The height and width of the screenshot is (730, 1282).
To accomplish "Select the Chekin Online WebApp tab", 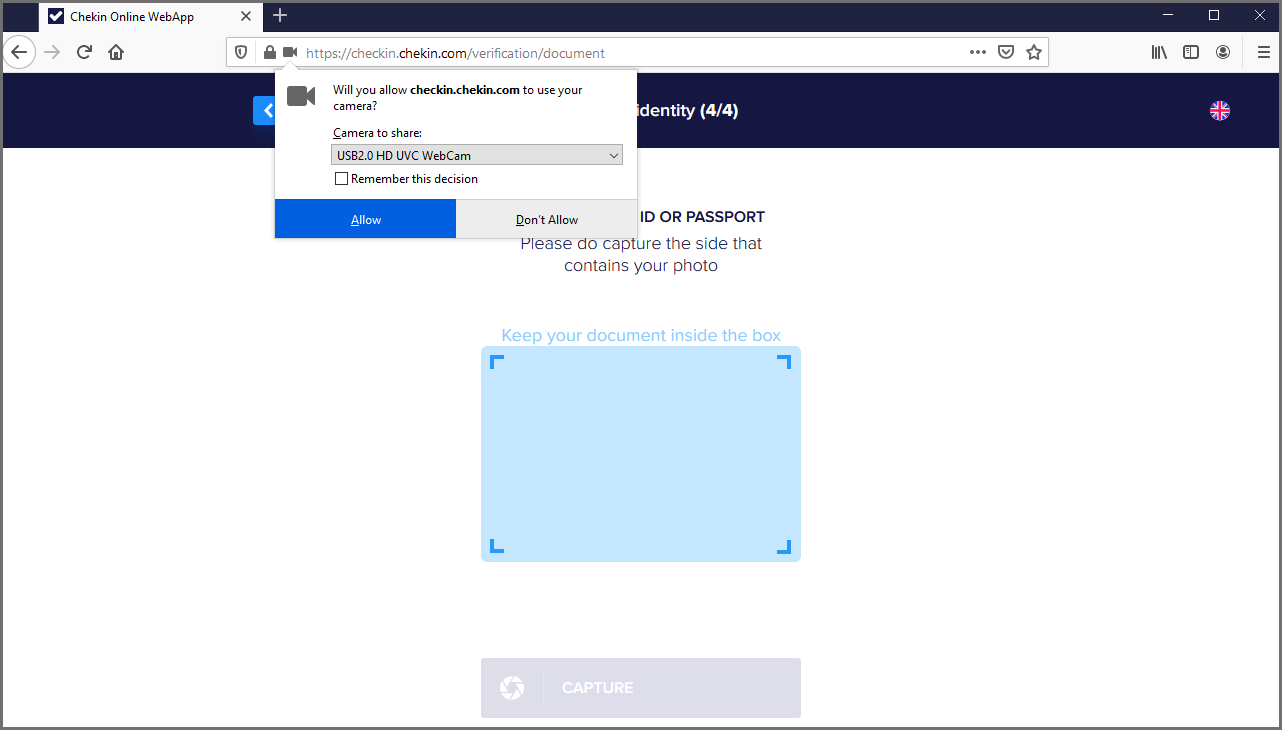I will click(x=140, y=16).
